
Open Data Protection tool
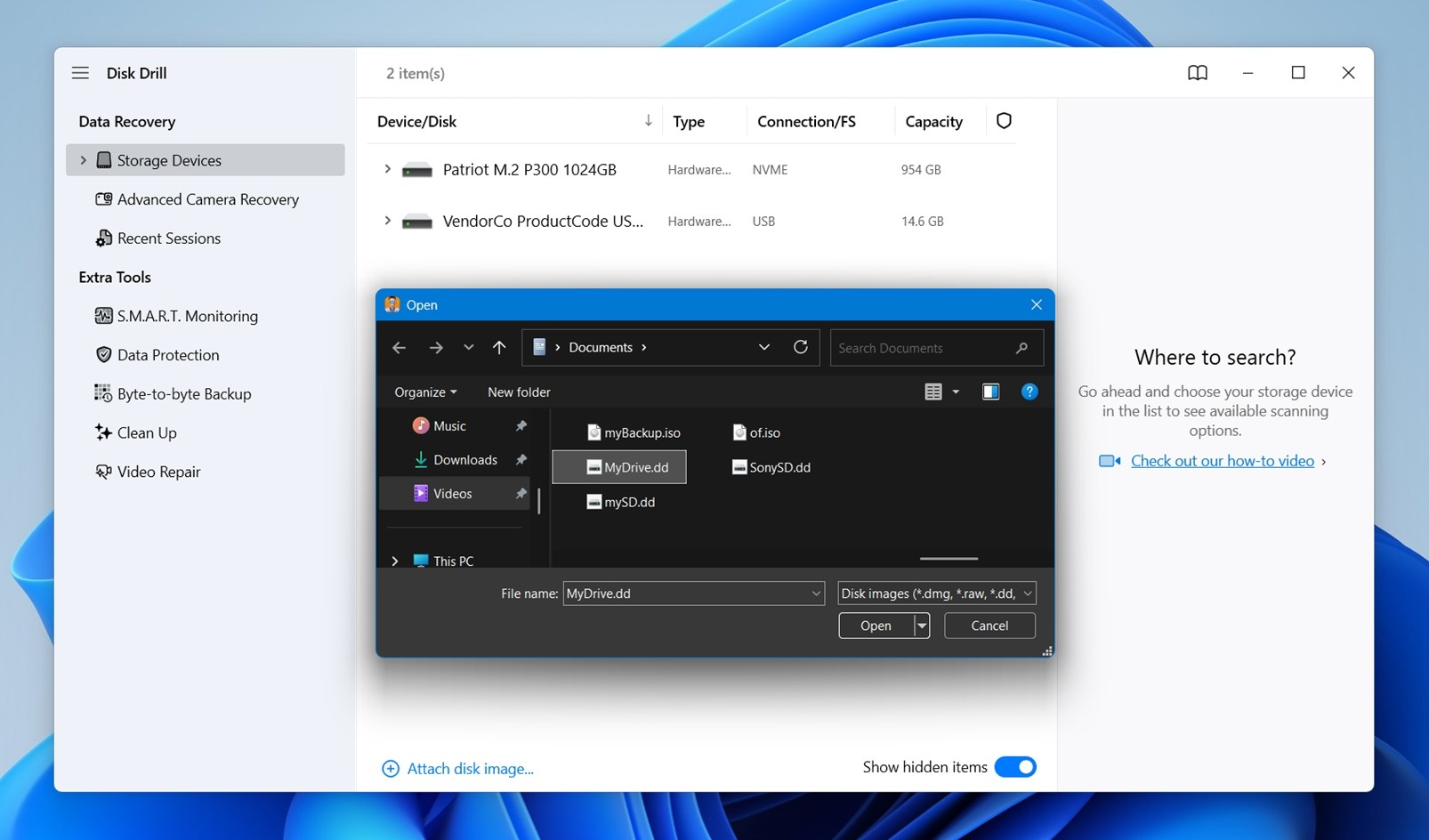pyautogui.click(x=157, y=355)
